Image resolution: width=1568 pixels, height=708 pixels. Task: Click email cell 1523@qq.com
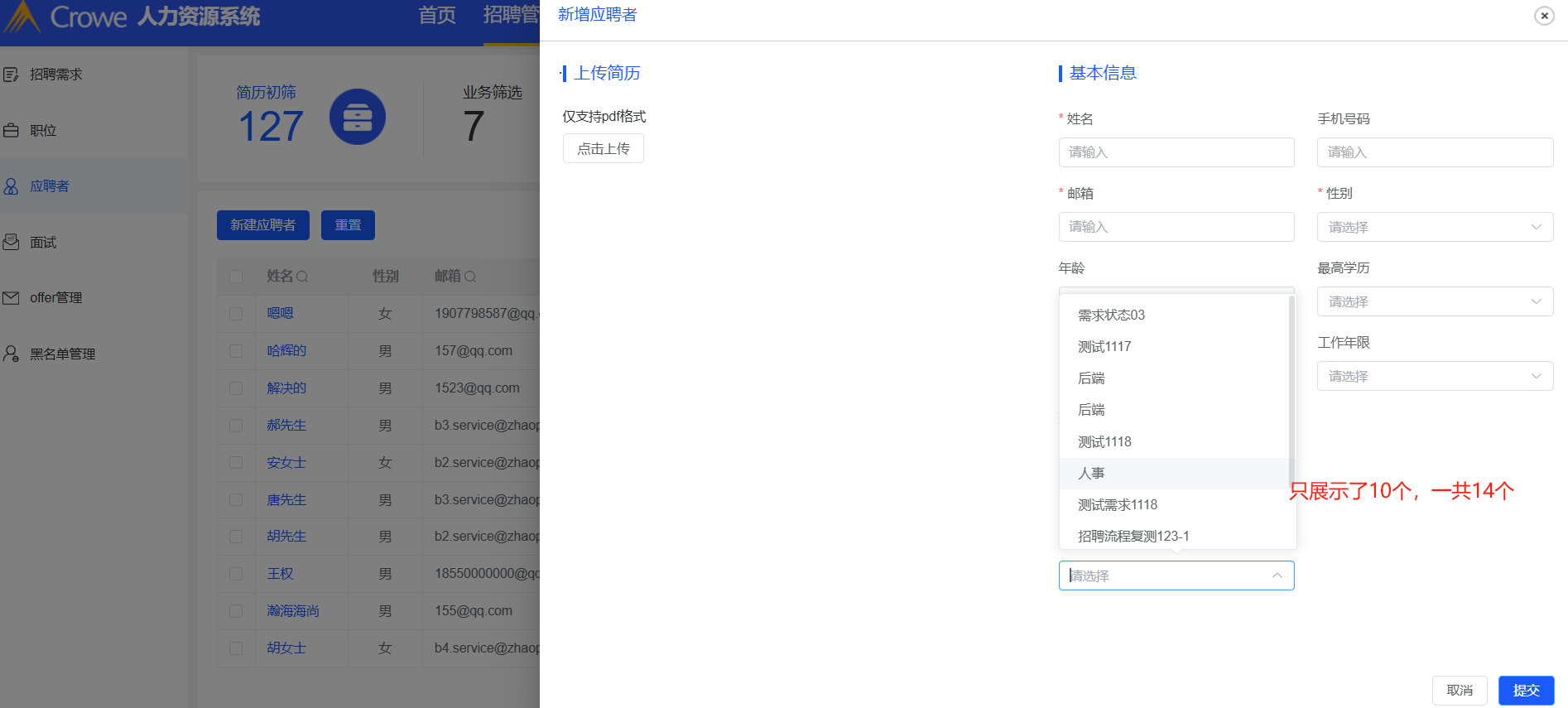click(477, 388)
